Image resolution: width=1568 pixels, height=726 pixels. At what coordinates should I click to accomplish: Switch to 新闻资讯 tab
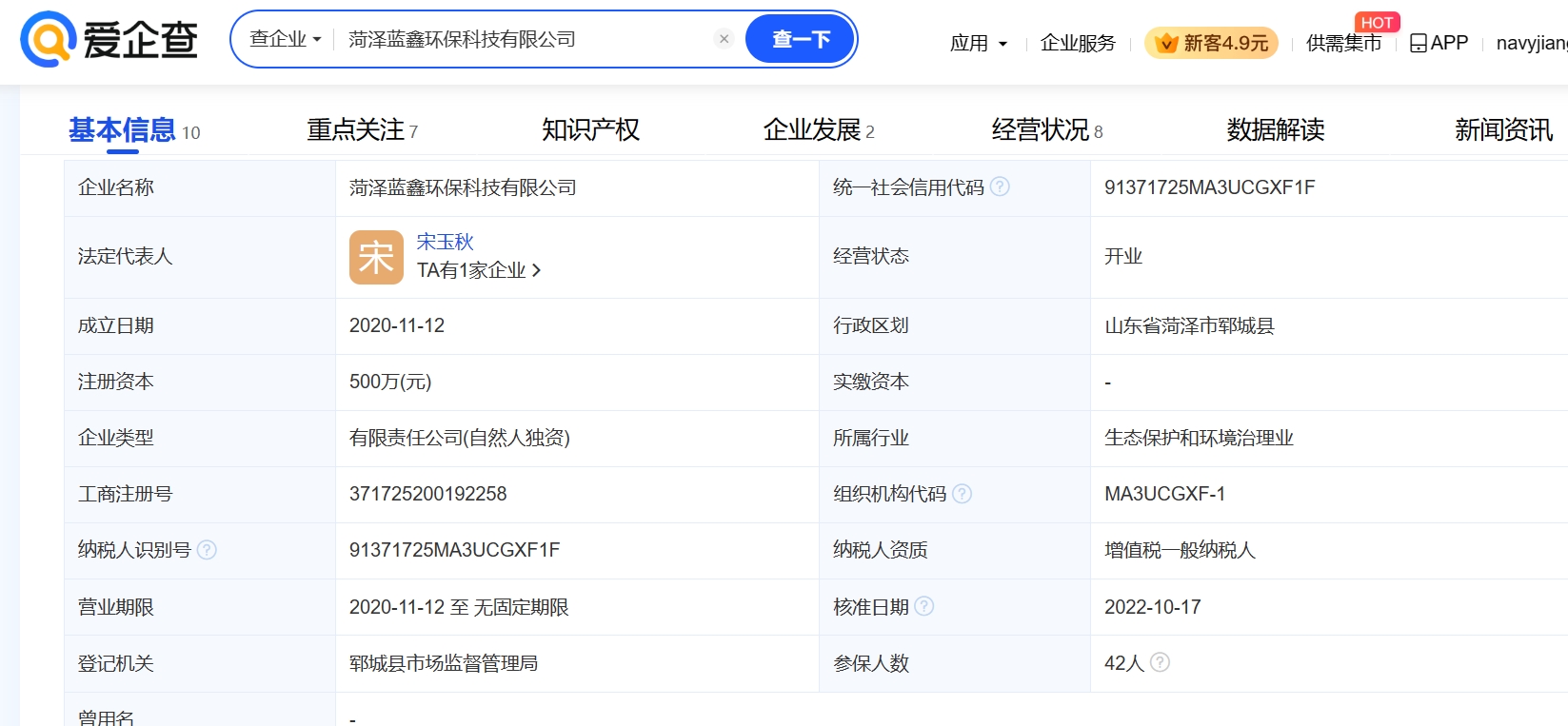1503,129
